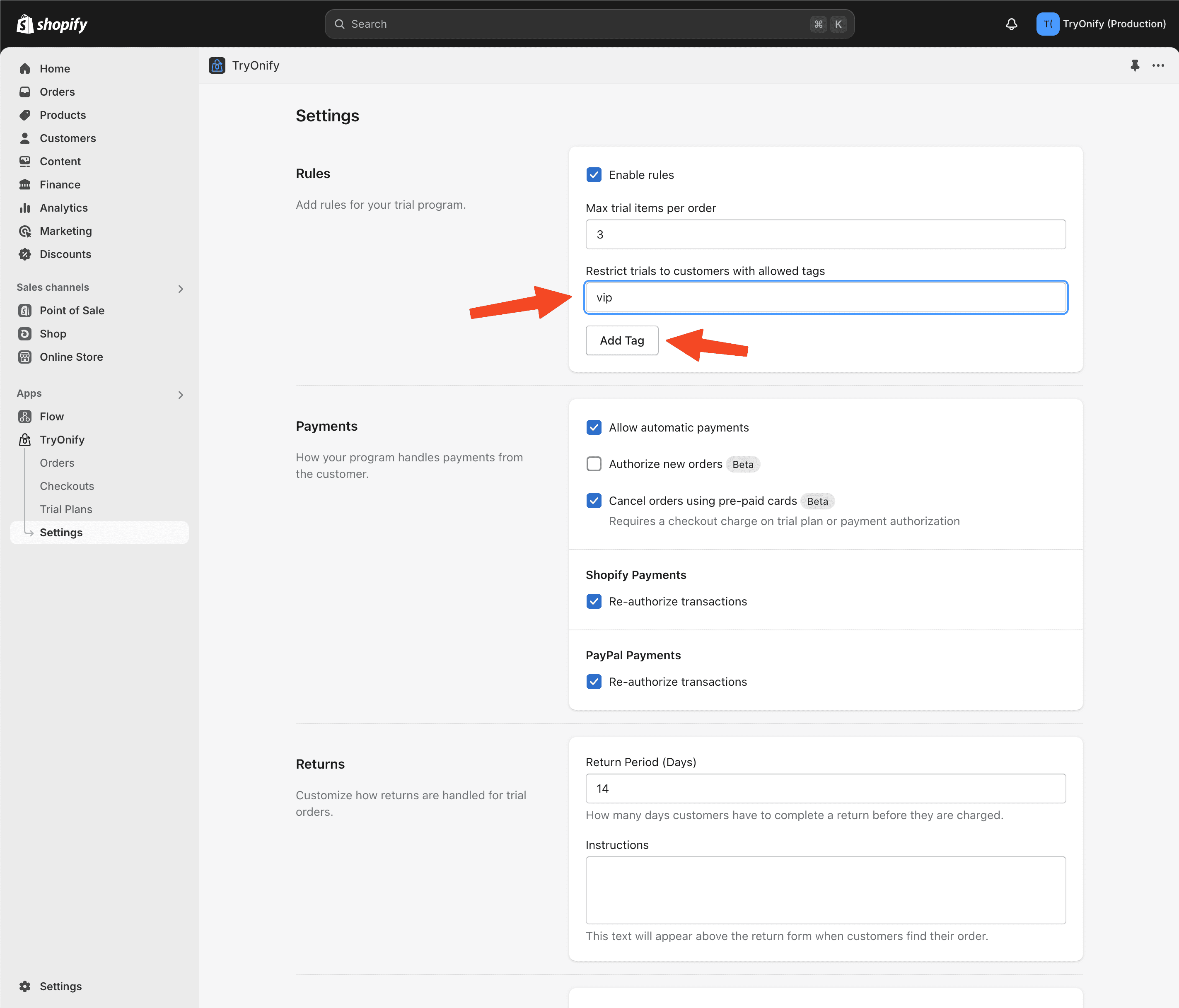
Task: Click the Add Tag button
Action: click(x=622, y=340)
